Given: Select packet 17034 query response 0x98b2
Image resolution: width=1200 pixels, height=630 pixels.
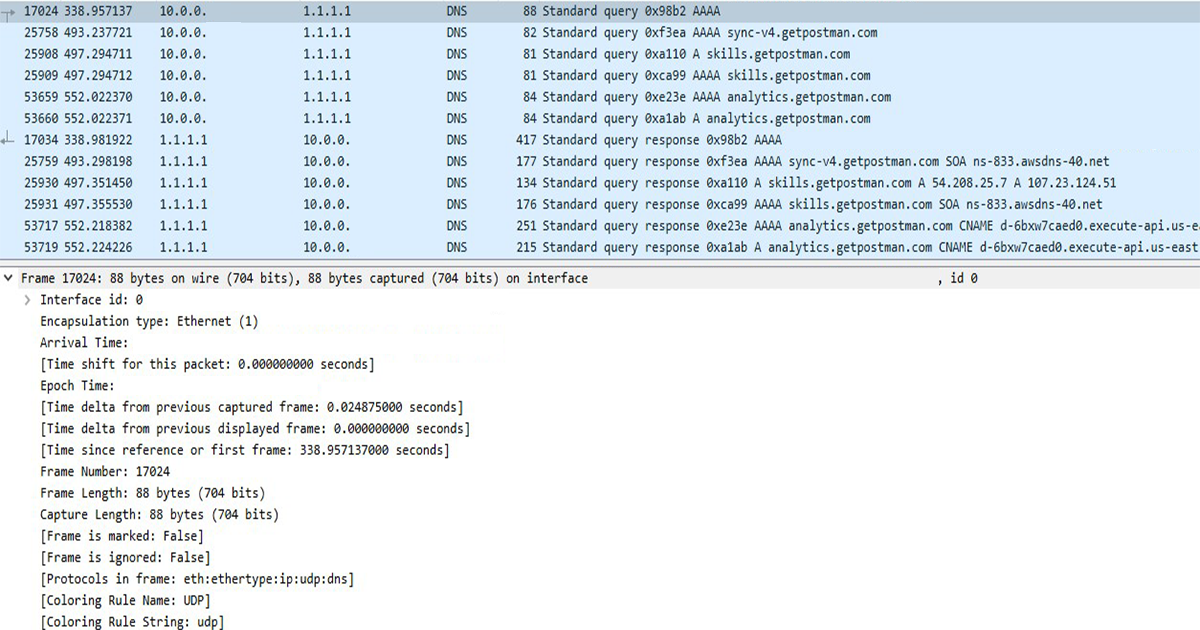Looking at the screenshot, I should (x=600, y=140).
